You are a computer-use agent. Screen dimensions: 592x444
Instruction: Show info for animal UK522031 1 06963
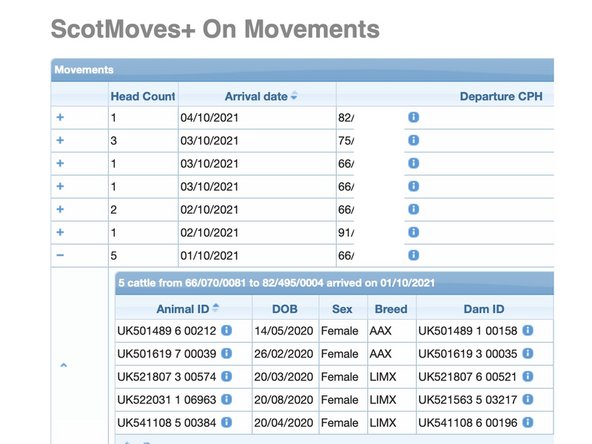[x=226, y=399]
